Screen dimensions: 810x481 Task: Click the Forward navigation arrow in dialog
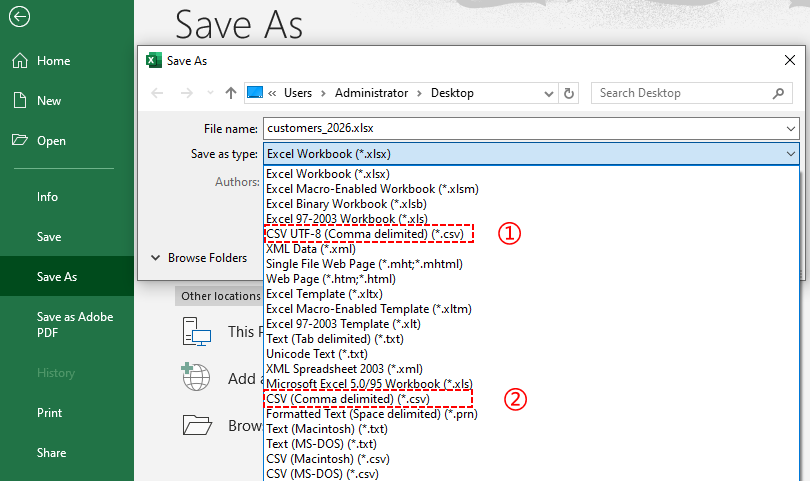186,93
